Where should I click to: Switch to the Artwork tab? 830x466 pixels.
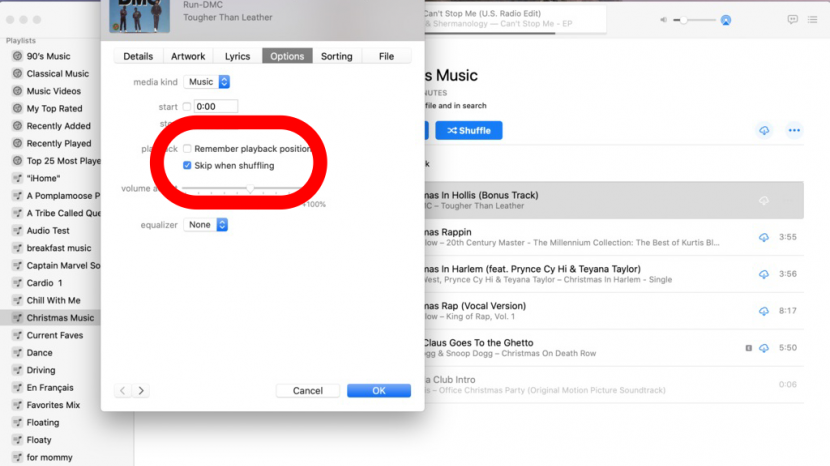point(188,56)
